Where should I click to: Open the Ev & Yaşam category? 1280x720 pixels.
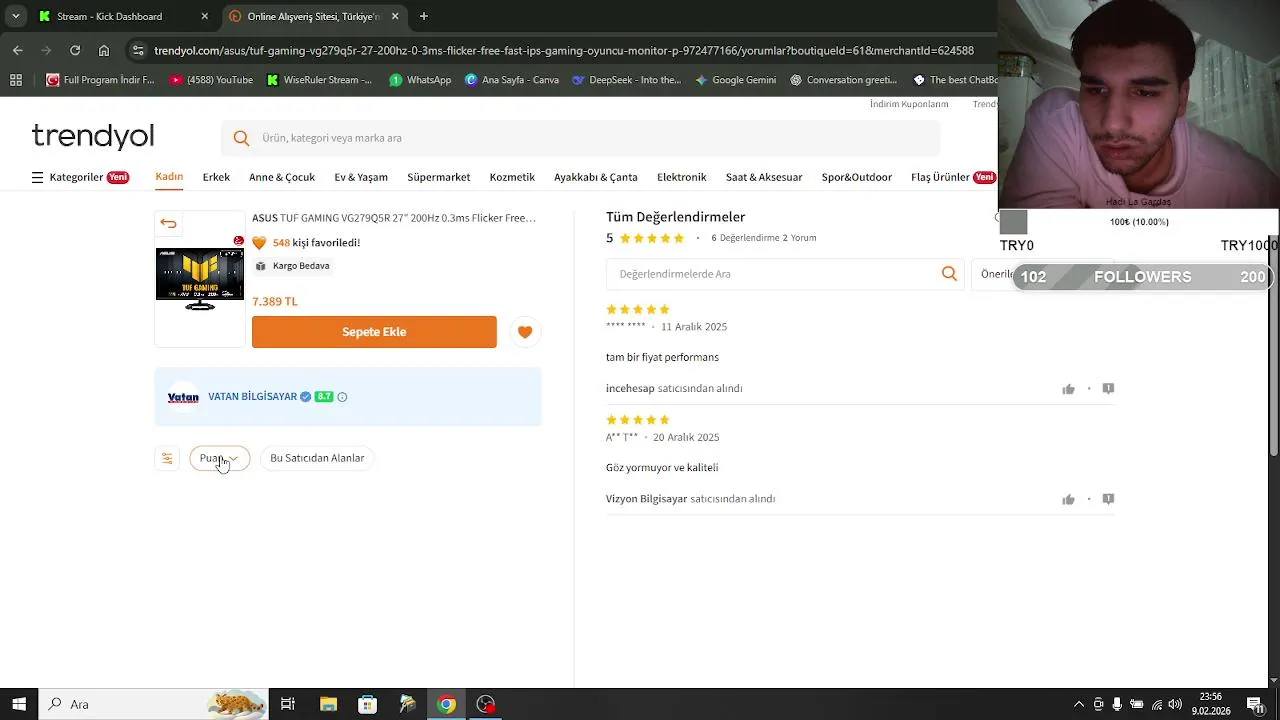(x=361, y=177)
